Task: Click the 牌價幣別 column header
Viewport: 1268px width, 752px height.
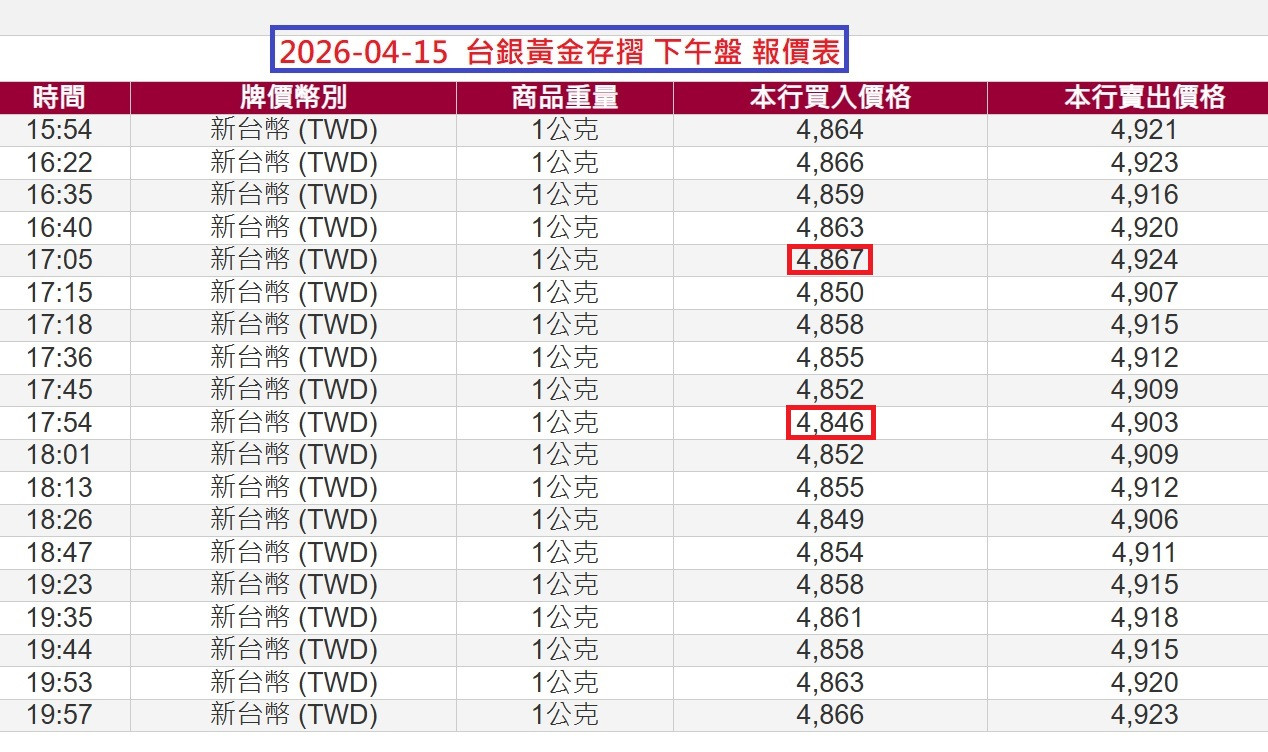Action: 293,97
